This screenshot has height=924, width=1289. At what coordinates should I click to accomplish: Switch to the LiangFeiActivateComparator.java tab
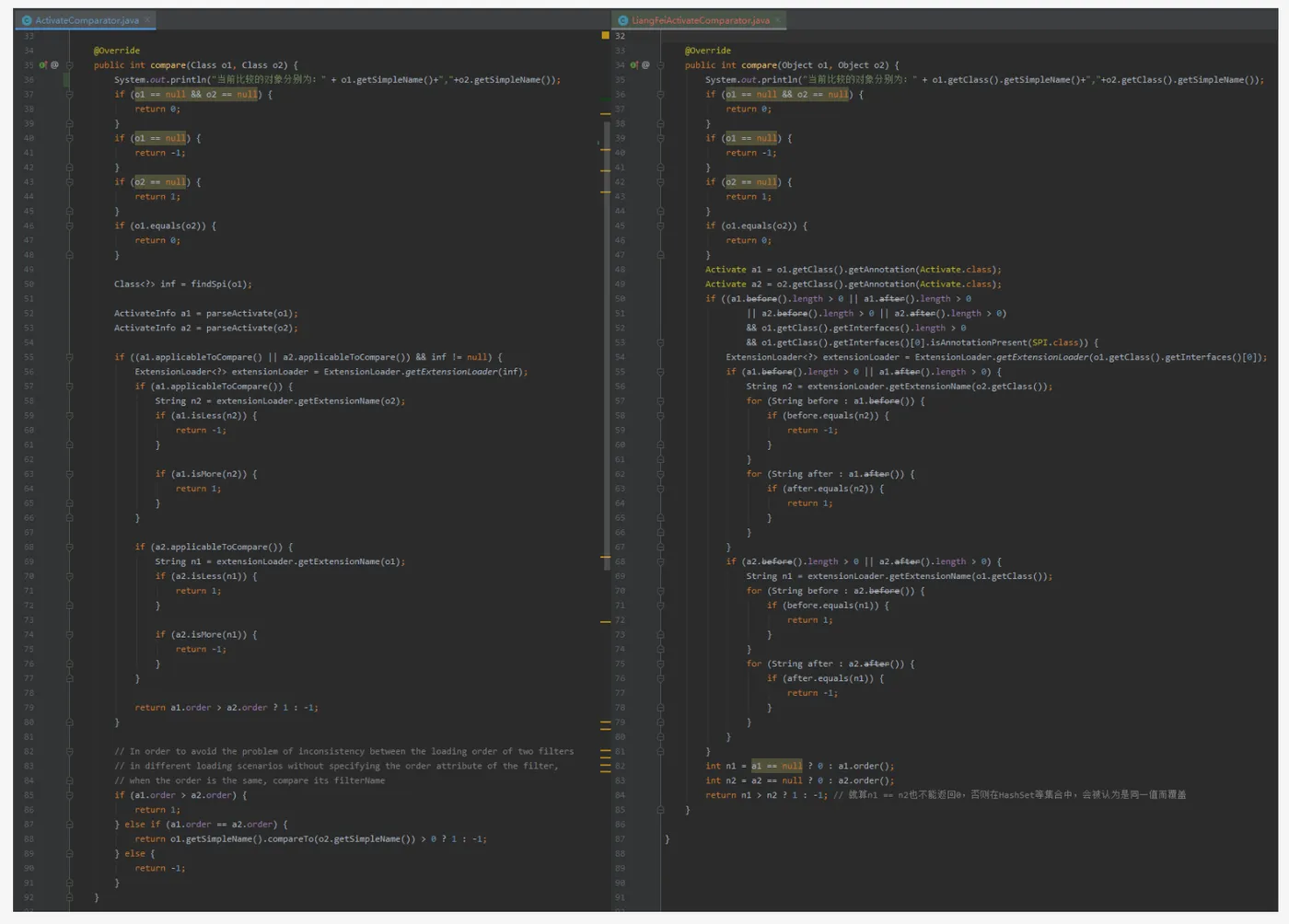[x=700, y=20]
